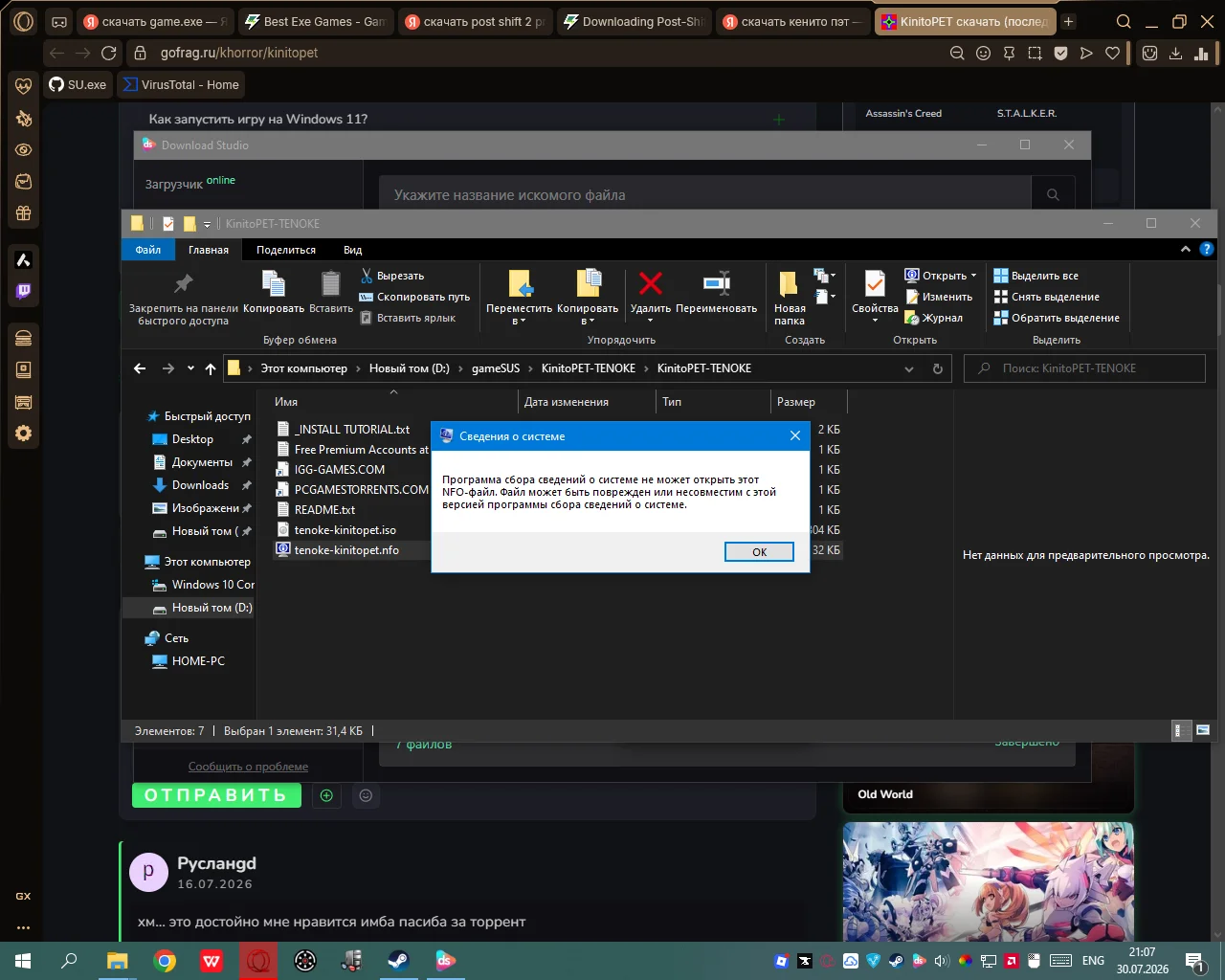Click OK in the system information dialog

(x=759, y=552)
